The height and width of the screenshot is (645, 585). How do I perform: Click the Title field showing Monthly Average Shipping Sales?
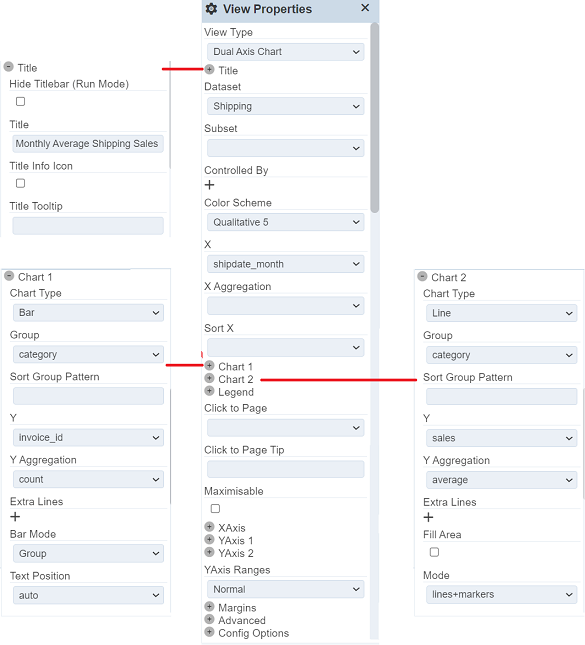(x=88, y=144)
